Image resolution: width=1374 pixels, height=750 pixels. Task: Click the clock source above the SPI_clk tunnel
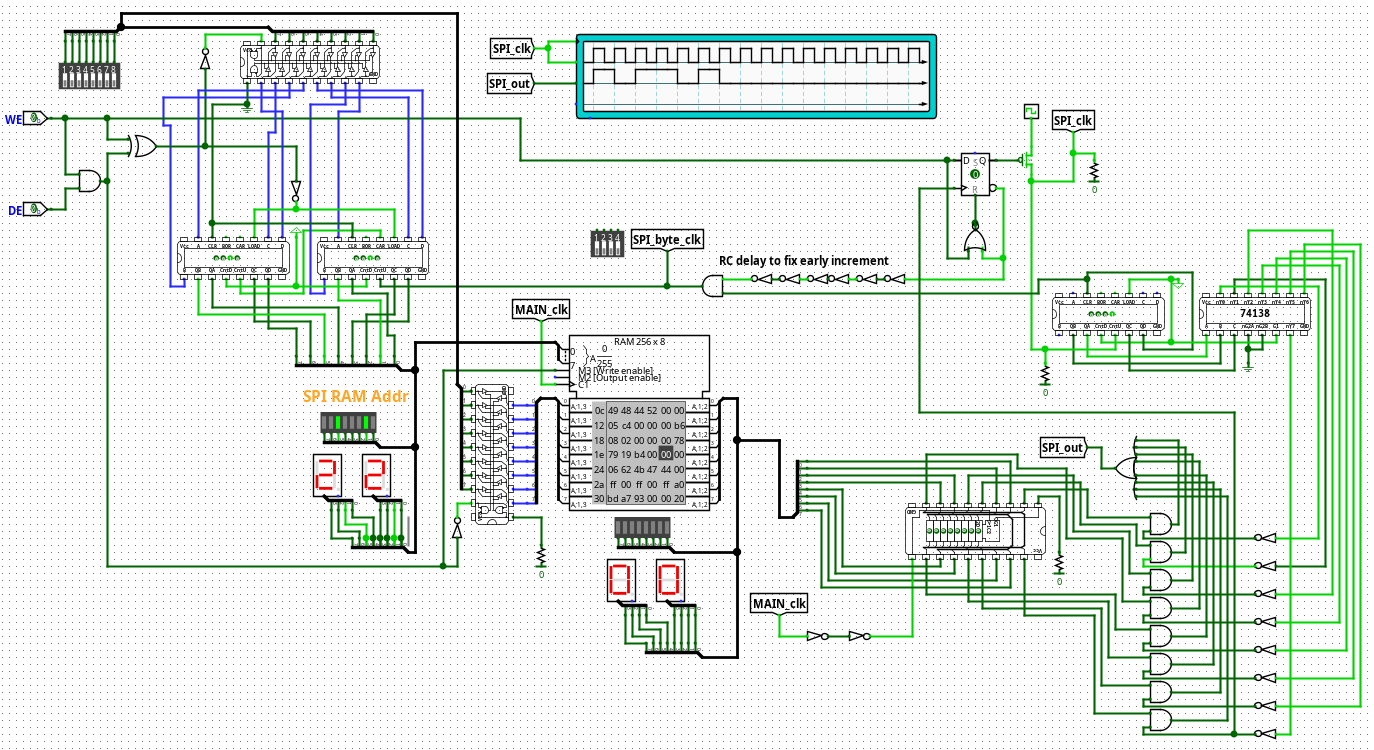[x=1031, y=110]
